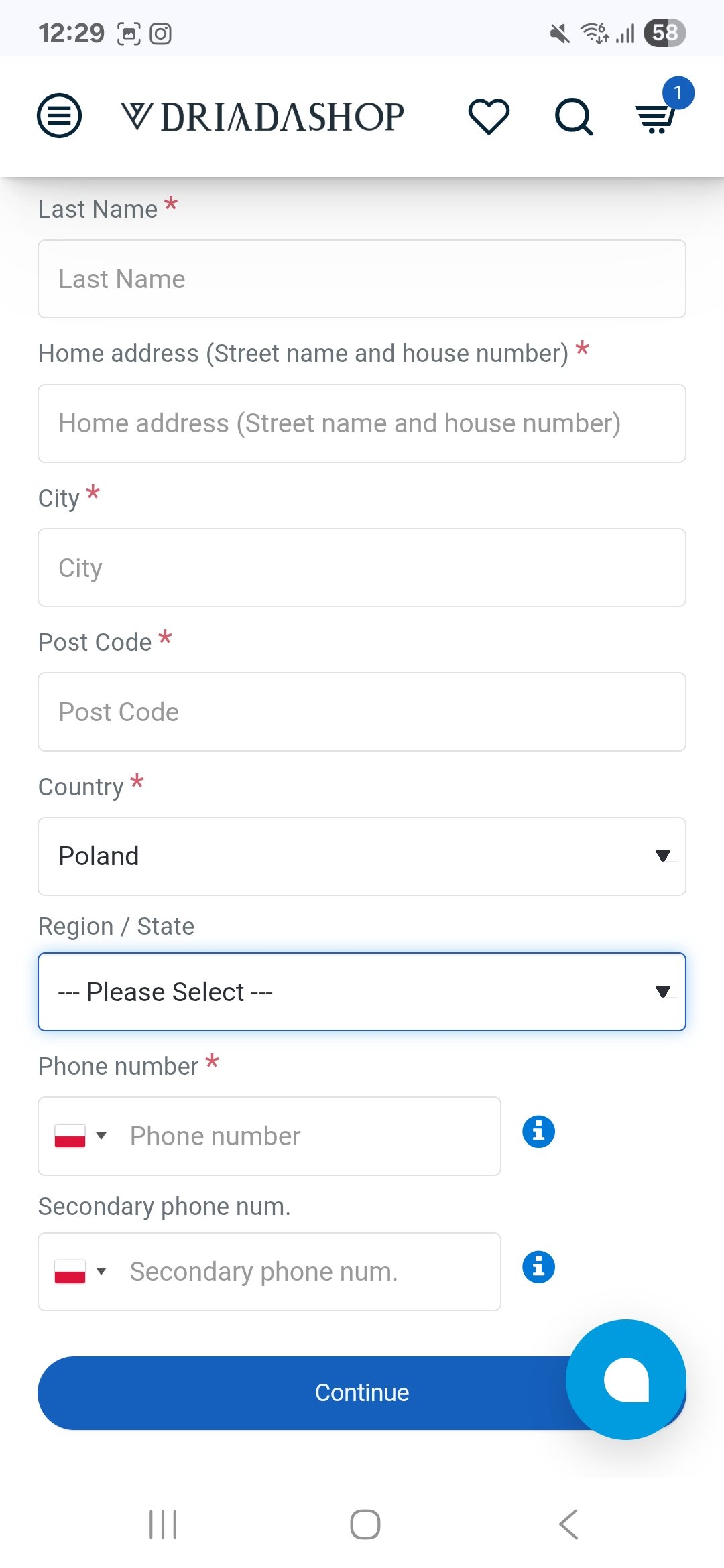Tap the Driadashop logo
724x1568 pixels.
[263, 117]
